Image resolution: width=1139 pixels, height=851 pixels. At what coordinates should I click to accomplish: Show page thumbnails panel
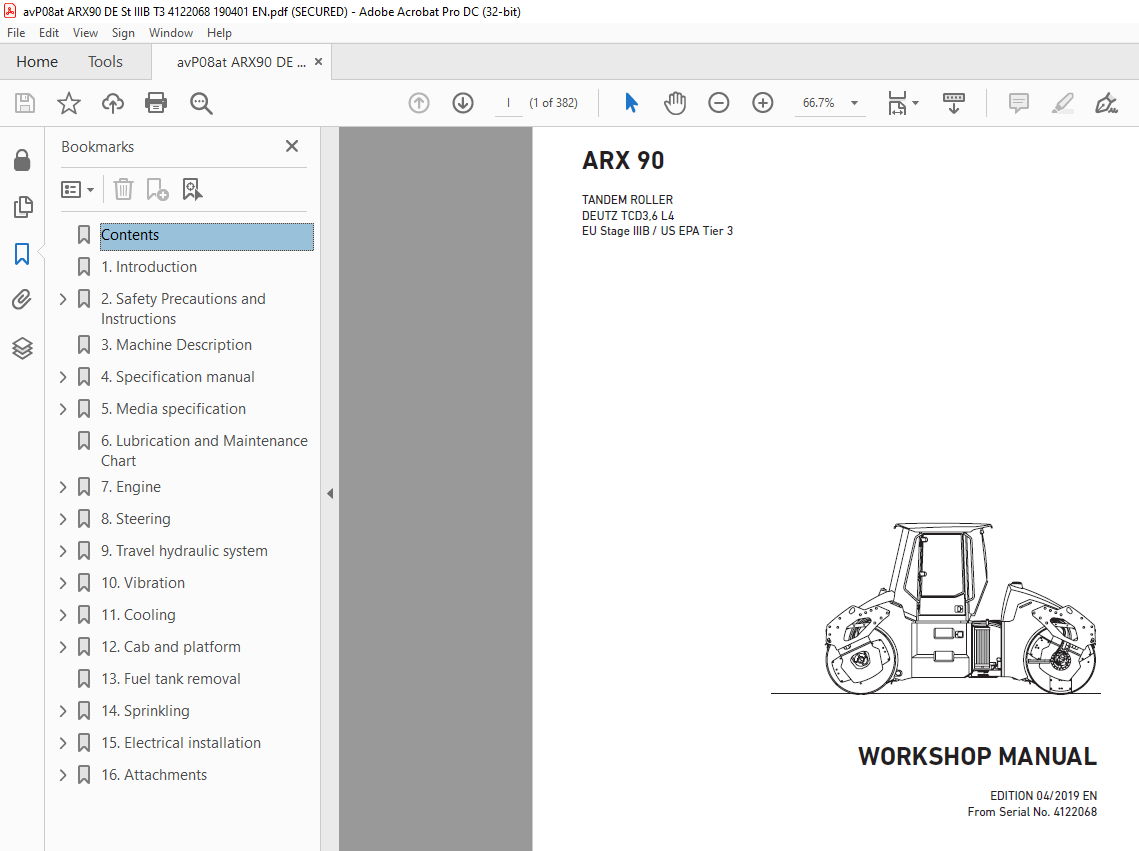coord(23,207)
